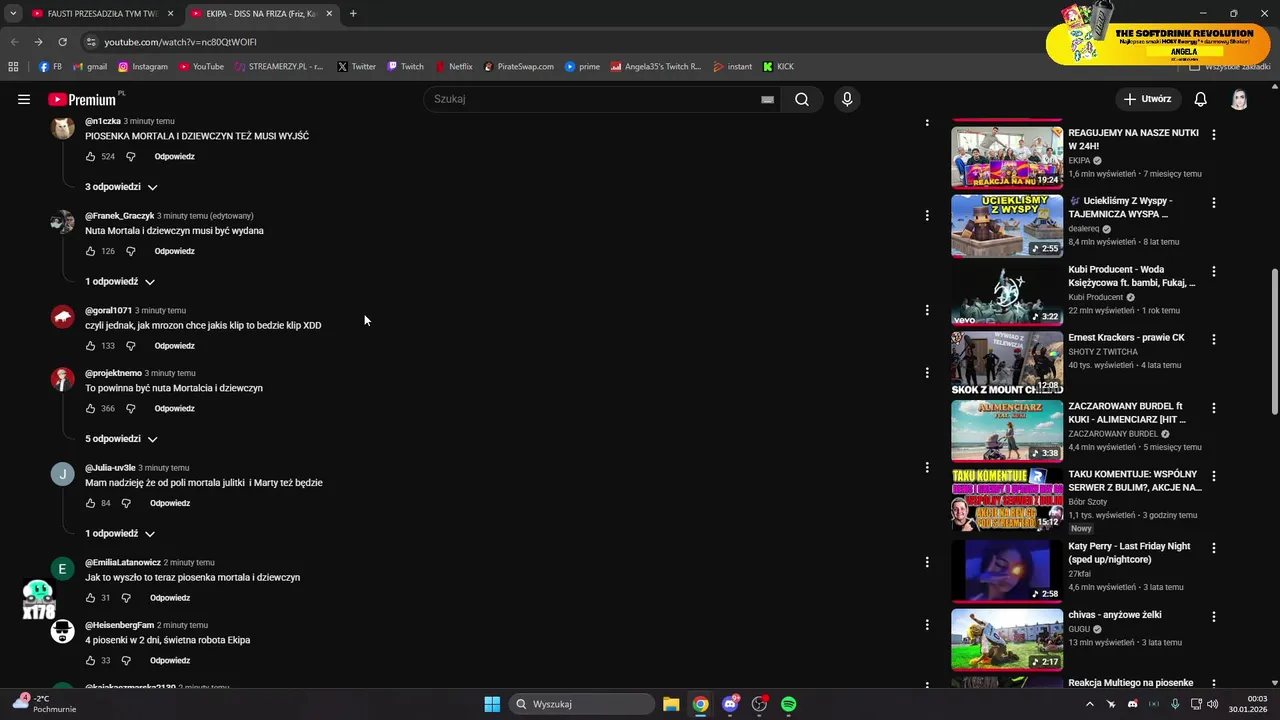Viewport: 1280px width, 720px height.
Task: Open more options for Ernest Krackers video
Action: 1214,339
